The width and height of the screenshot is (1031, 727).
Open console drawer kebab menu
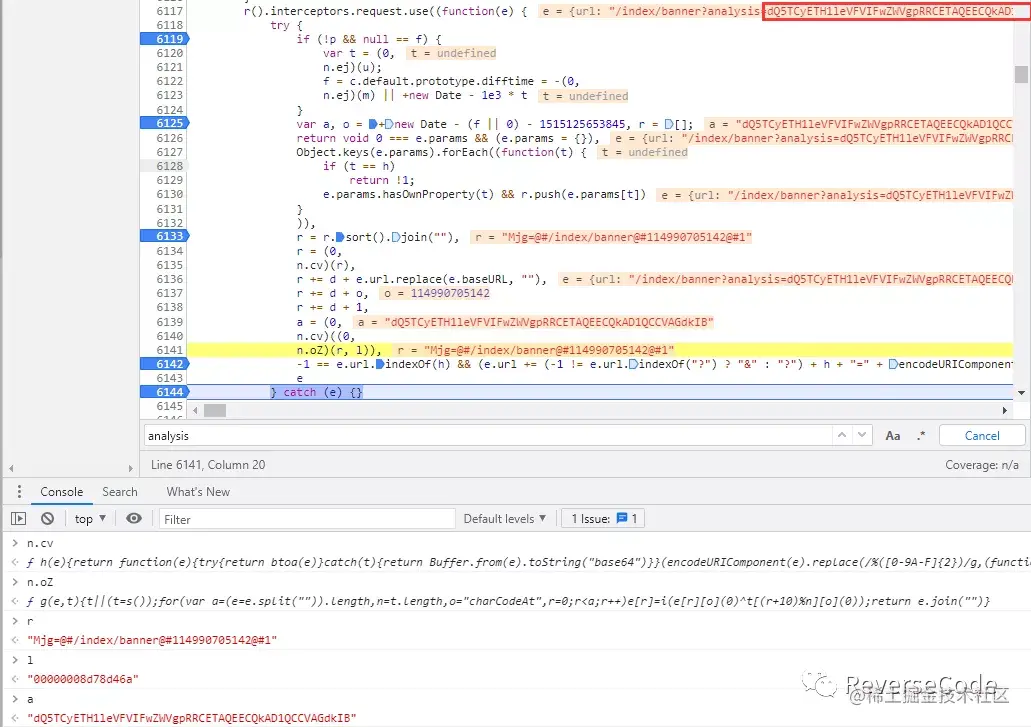coord(19,492)
